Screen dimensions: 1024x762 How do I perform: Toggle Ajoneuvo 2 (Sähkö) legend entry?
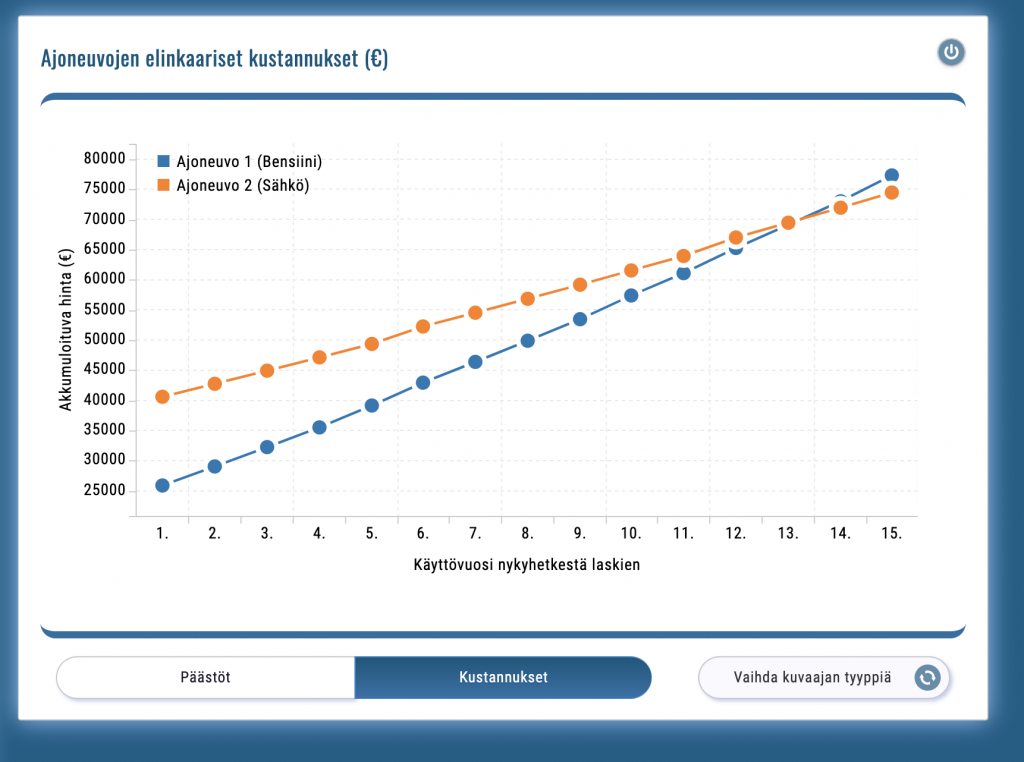coord(235,185)
